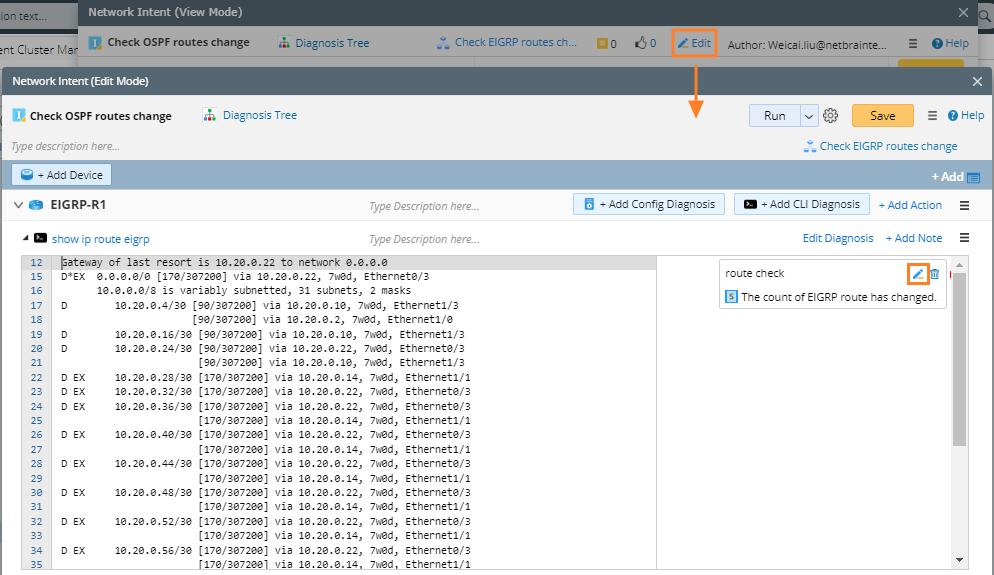
Task: Open the EIGRP-R1 row hamburger menu
Action: [964, 205]
